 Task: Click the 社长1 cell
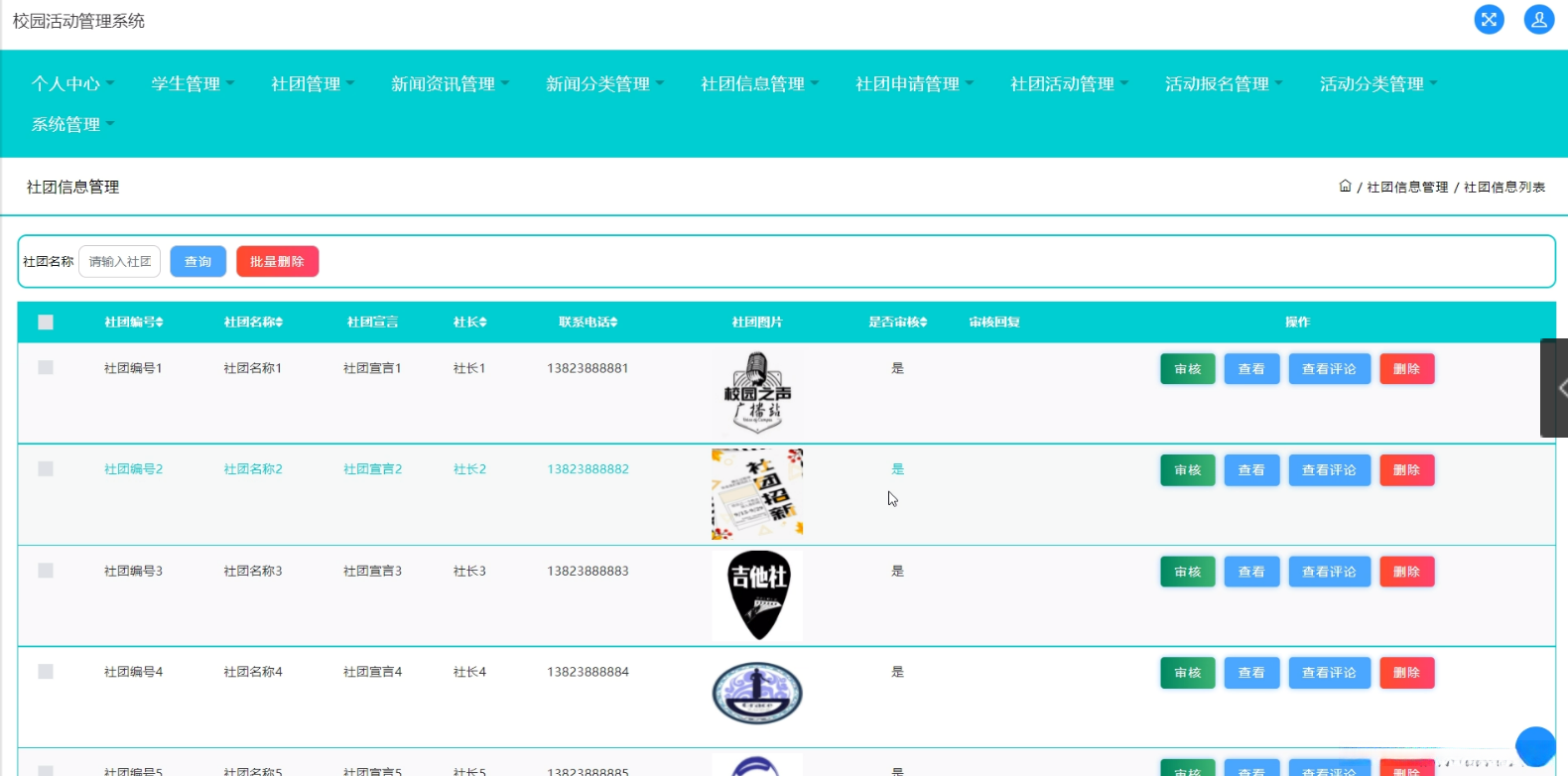(x=470, y=368)
